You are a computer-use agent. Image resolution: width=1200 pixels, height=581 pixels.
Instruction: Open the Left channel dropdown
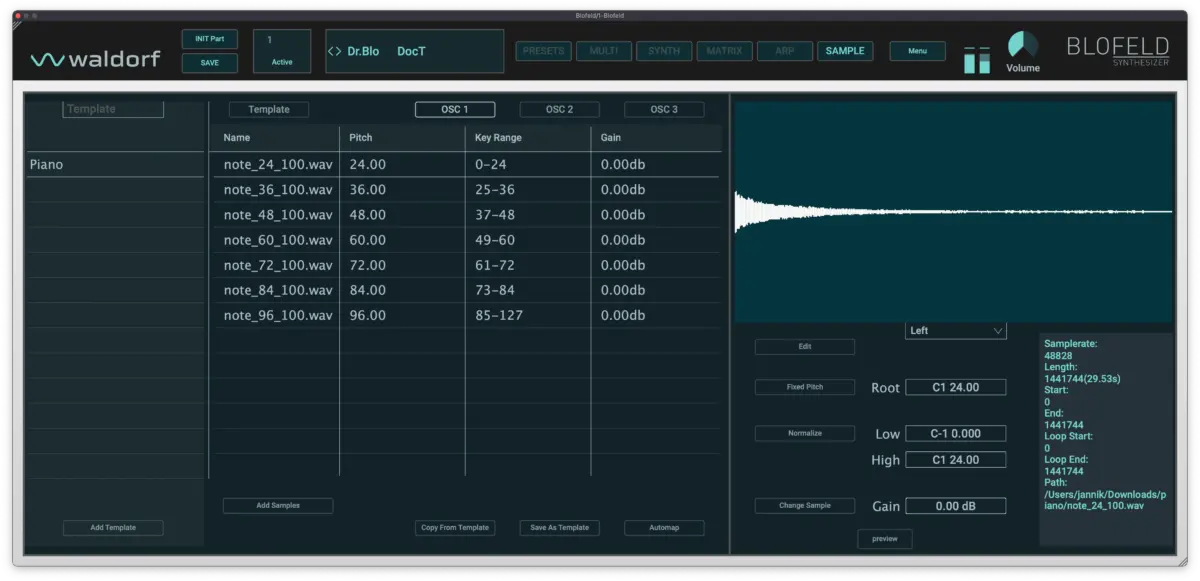pos(955,329)
